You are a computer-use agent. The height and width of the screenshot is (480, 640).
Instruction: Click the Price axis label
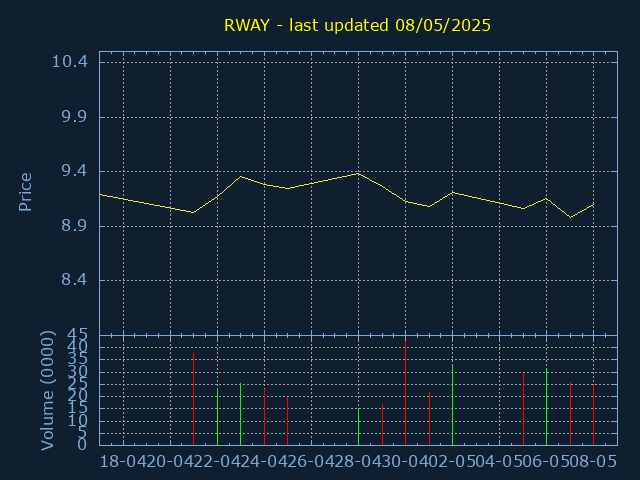tap(25, 192)
